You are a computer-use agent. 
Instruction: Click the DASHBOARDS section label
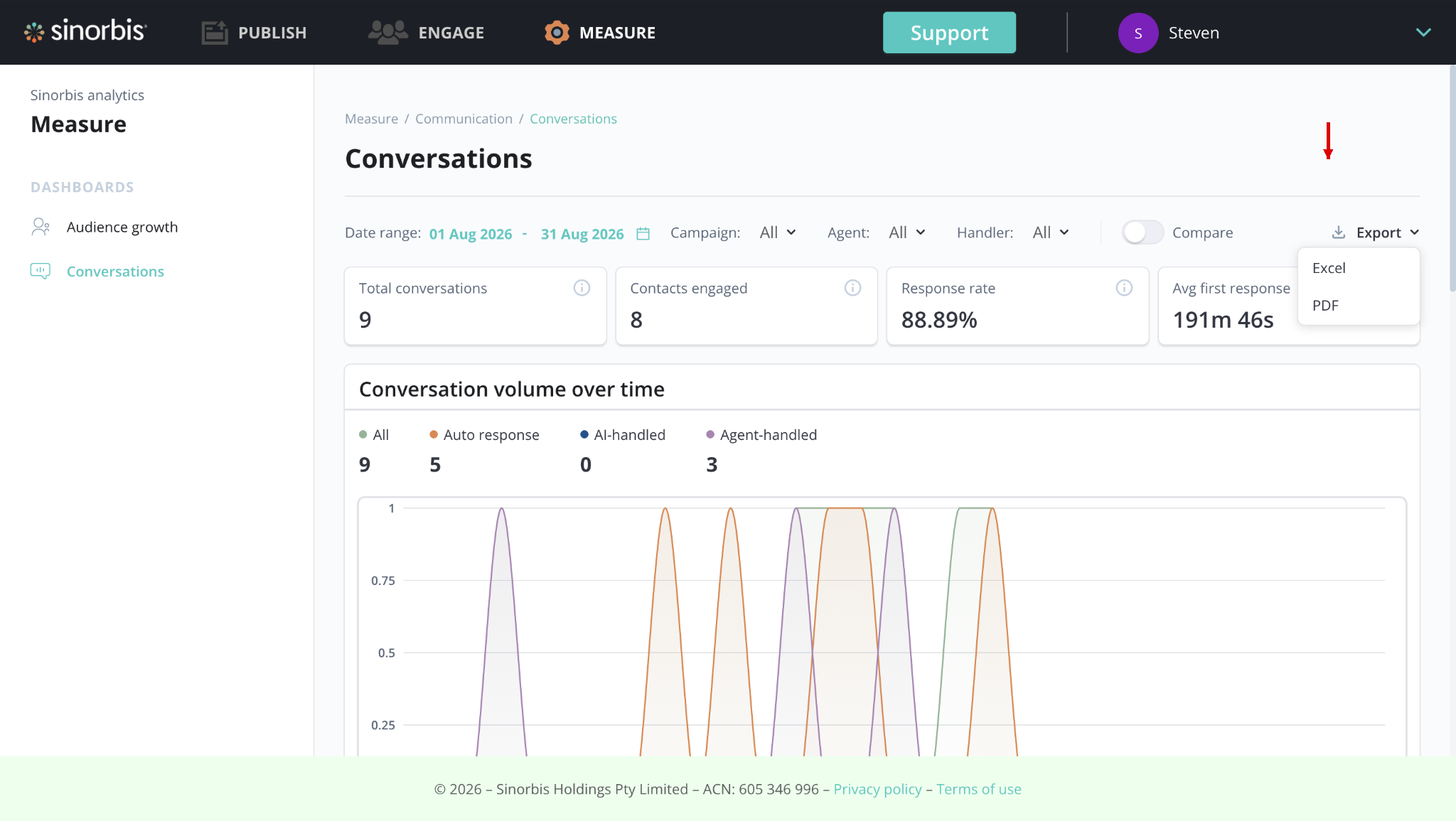click(x=82, y=187)
